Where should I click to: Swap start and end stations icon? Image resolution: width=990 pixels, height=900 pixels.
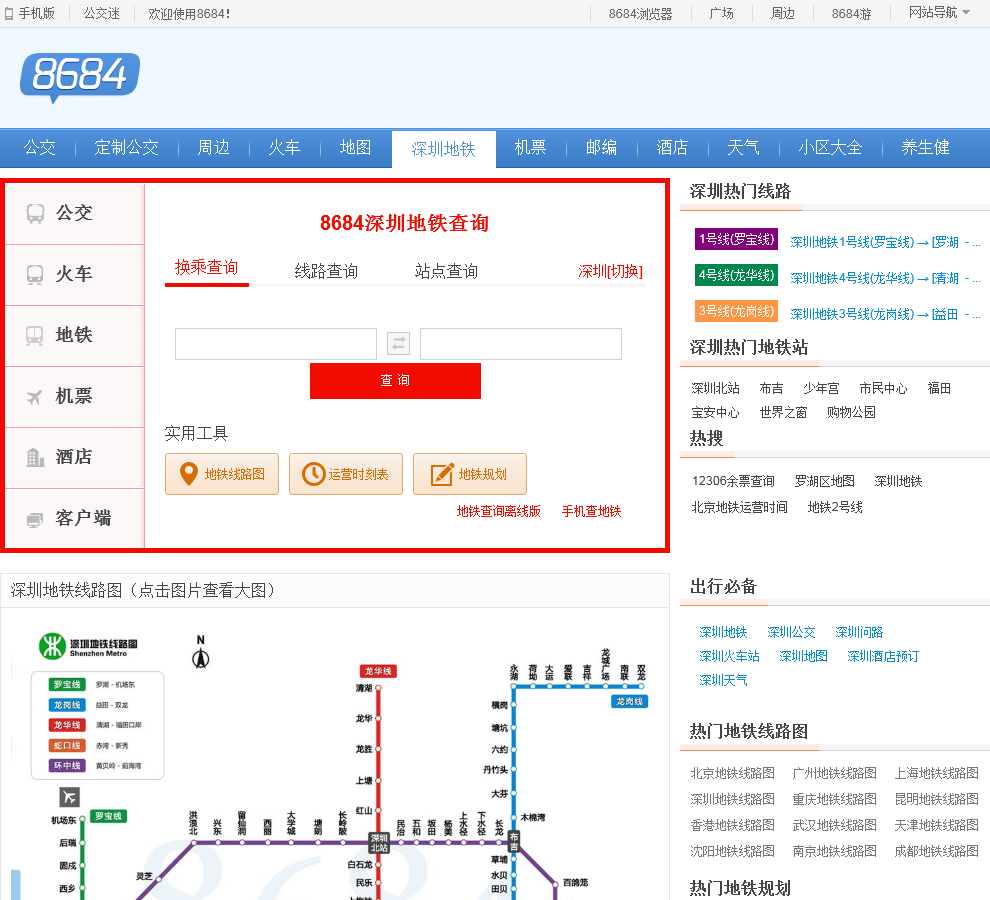(398, 344)
